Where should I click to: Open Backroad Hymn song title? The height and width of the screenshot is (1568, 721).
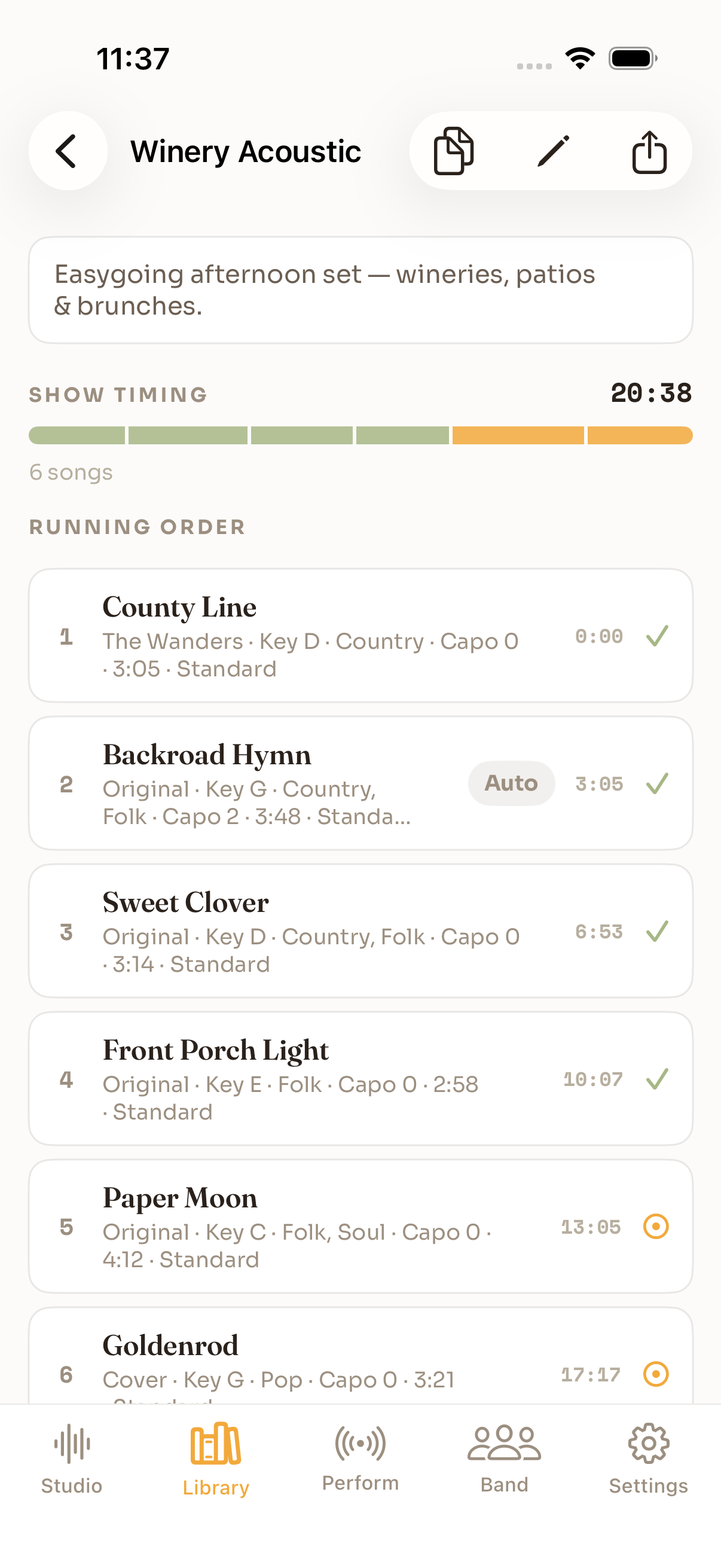pos(207,755)
